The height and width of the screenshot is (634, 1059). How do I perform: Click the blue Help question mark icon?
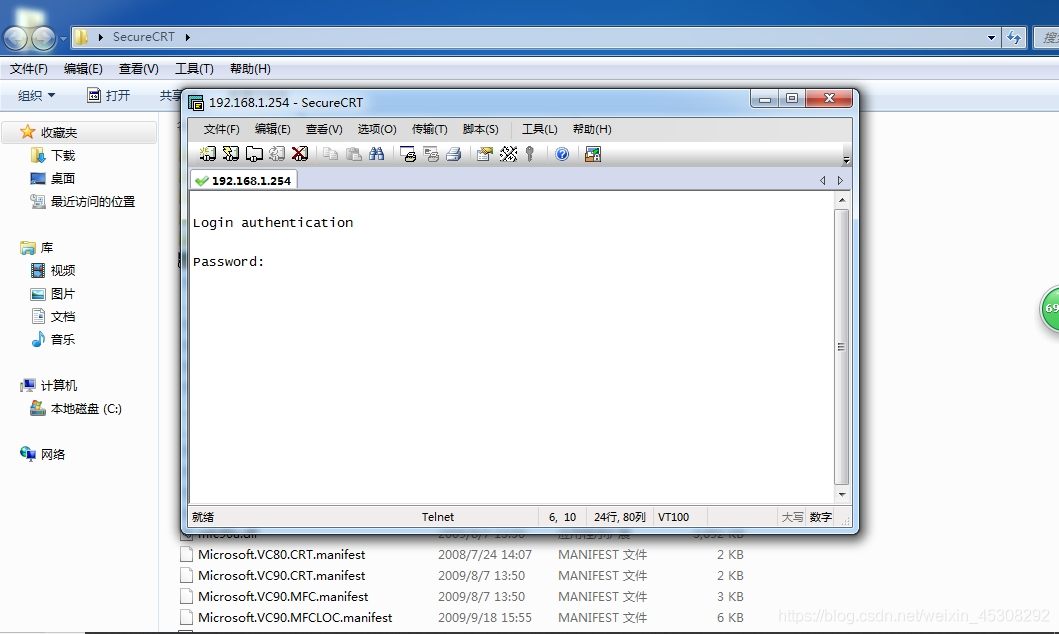[x=562, y=154]
